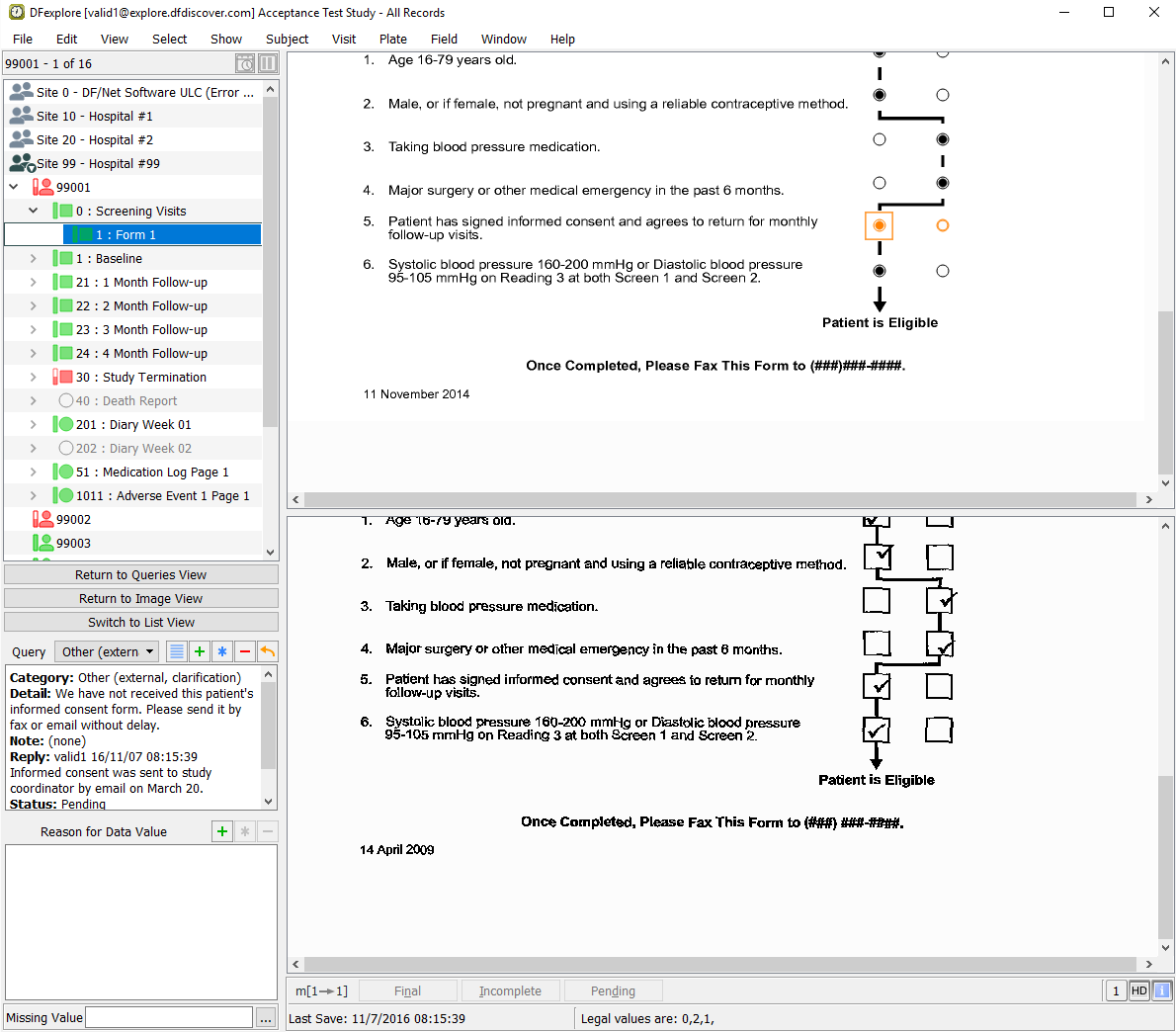Collapse the 0 : Screening Visits node
This screenshot has width=1176, height=1032.
tap(33, 211)
